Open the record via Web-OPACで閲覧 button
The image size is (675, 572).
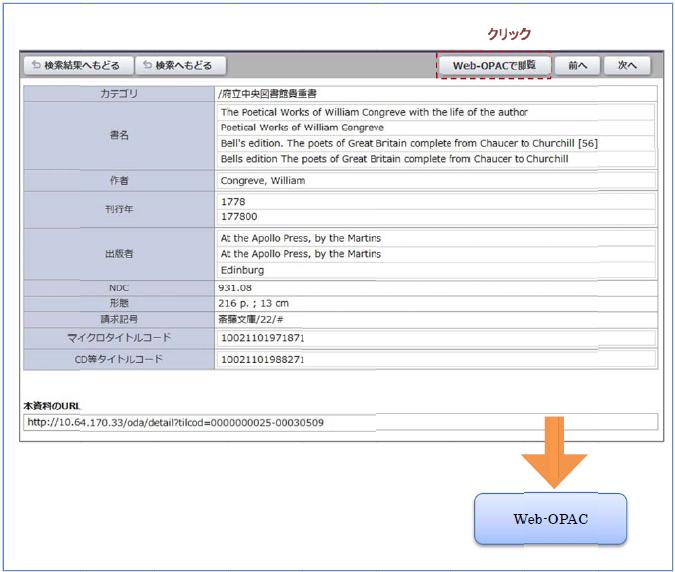[x=494, y=65]
